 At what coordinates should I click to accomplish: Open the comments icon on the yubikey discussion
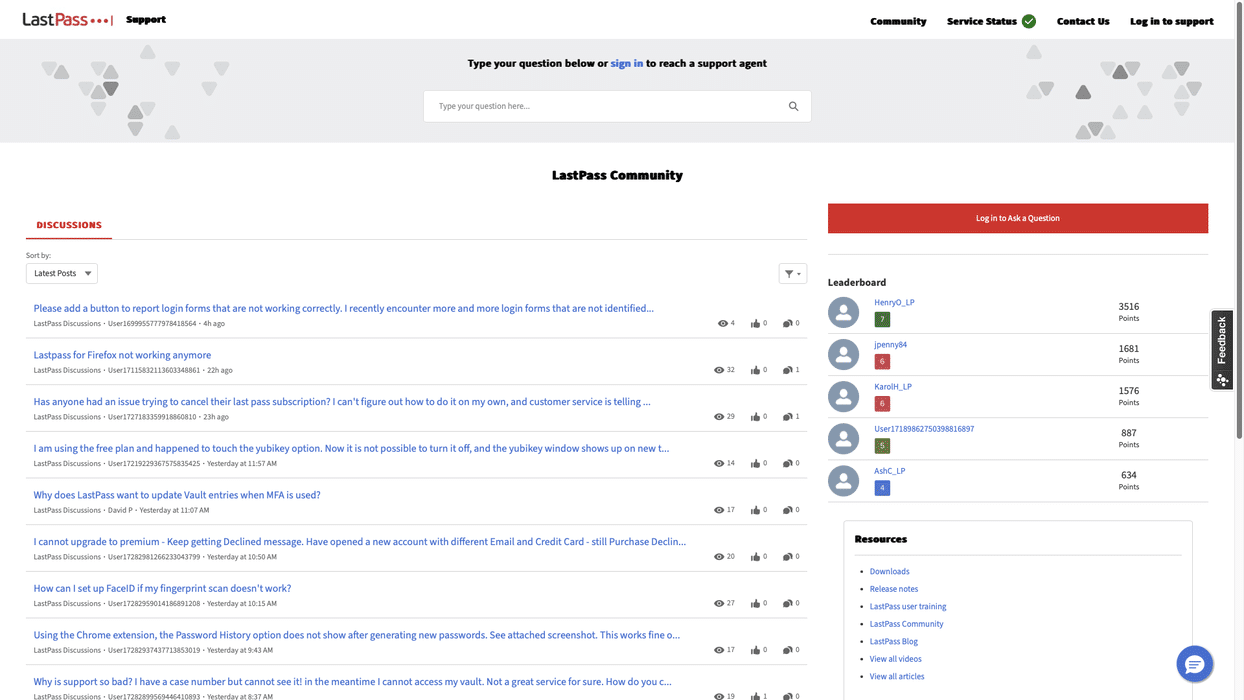(786, 463)
